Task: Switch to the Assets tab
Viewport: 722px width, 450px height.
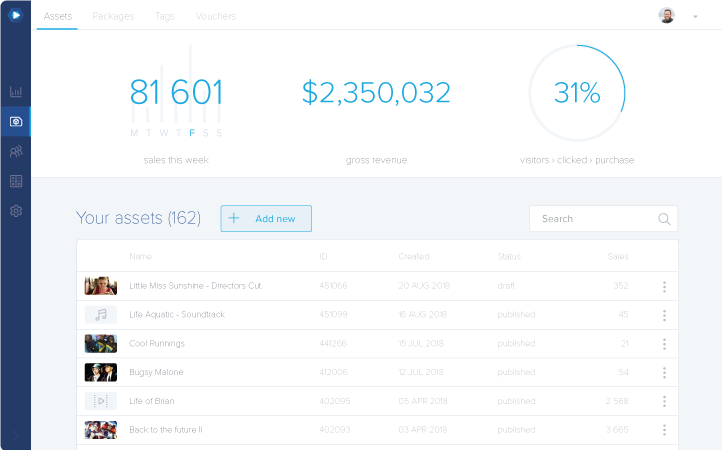Action: point(58,16)
